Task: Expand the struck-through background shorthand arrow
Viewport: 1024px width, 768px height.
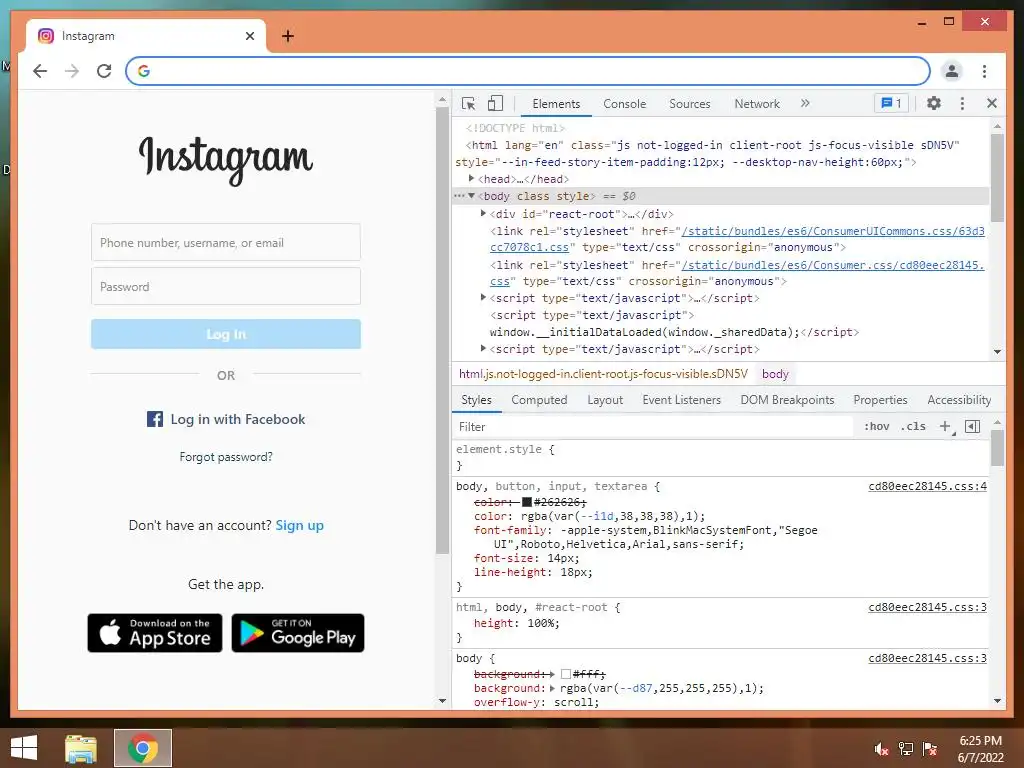Action: point(552,674)
